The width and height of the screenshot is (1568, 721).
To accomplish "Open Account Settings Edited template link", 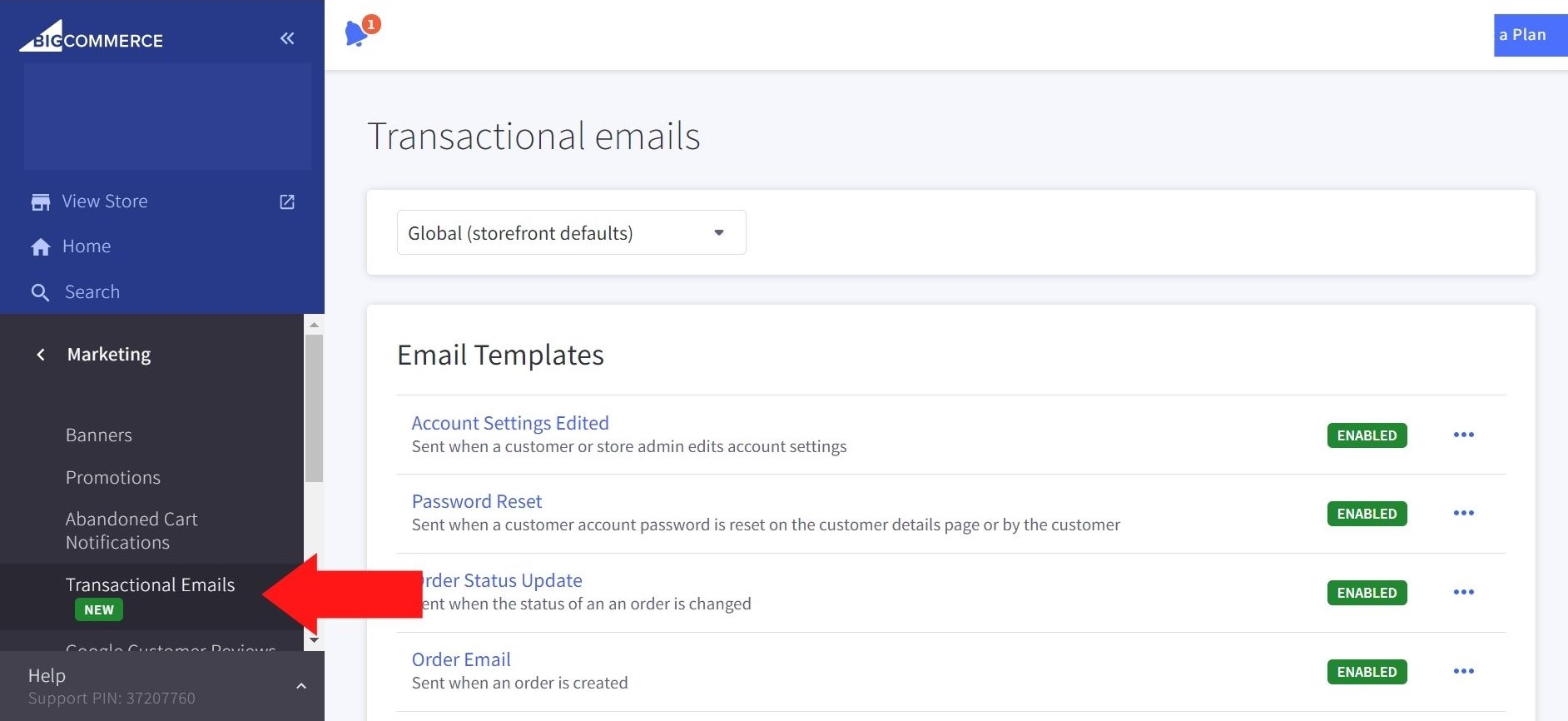I will 510,423.
